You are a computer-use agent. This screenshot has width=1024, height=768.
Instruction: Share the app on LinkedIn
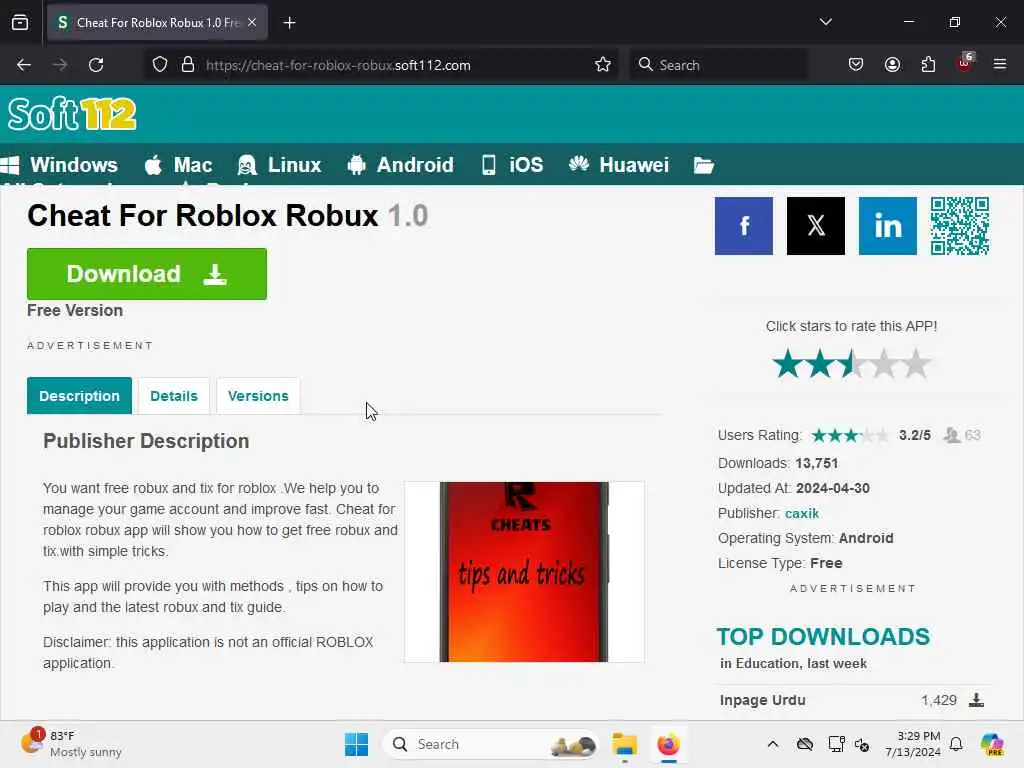(888, 226)
